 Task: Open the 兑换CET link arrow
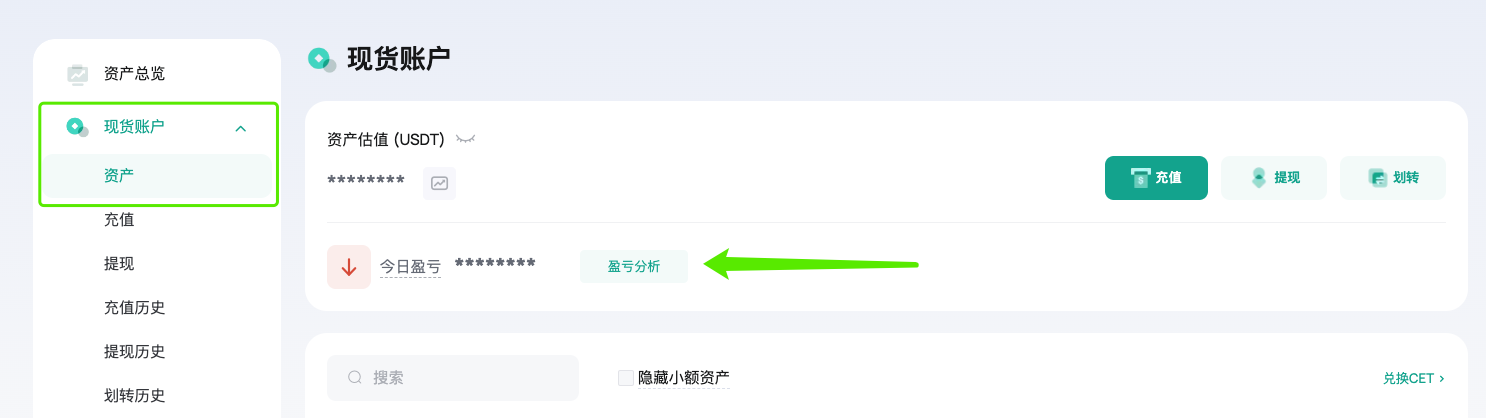click(1441, 379)
